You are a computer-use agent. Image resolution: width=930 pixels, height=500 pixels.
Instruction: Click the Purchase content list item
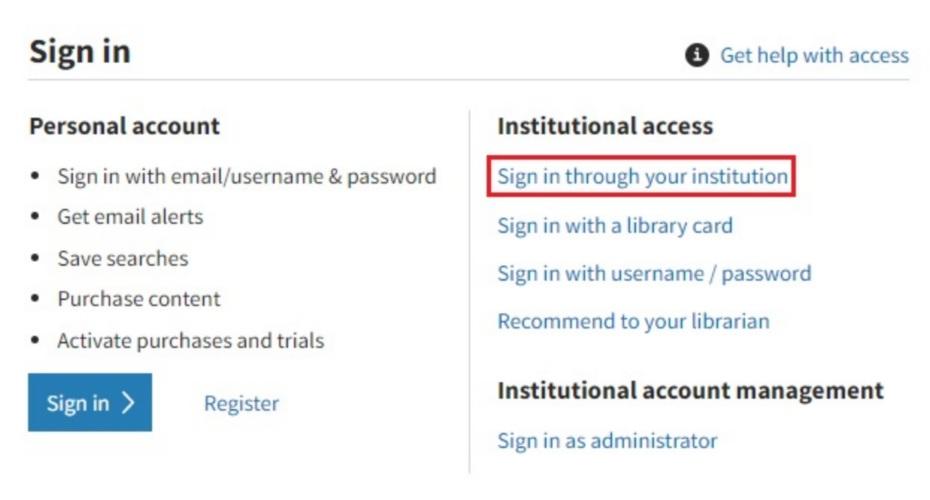pos(139,299)
